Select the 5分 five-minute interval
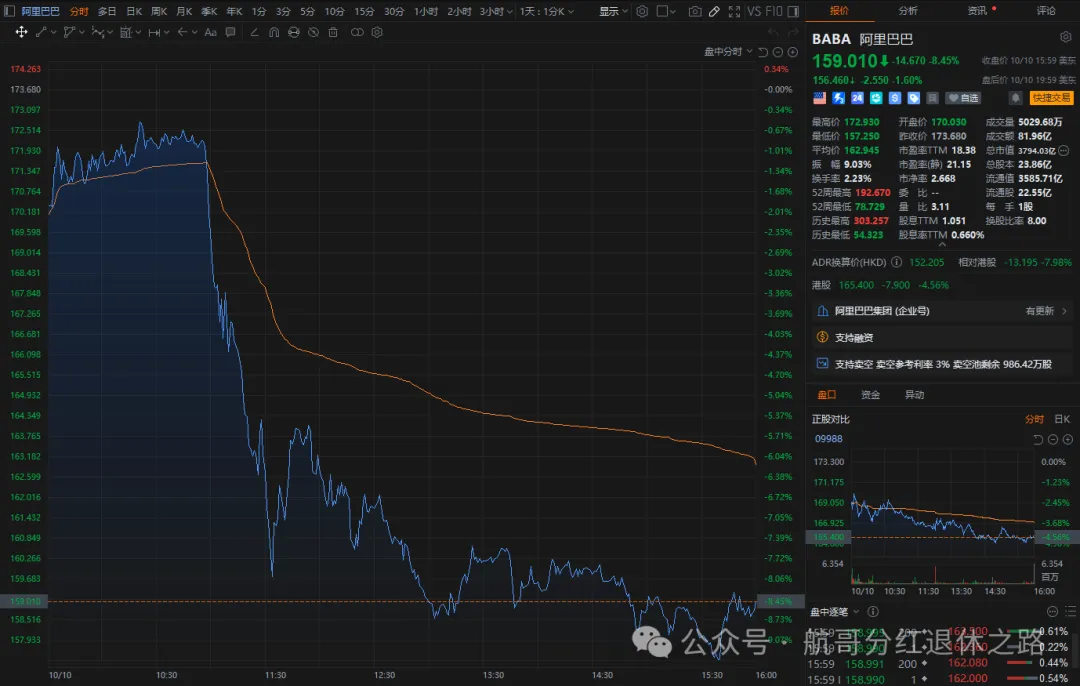This screenshot has height=686, width=1080. tap(307, 11)
